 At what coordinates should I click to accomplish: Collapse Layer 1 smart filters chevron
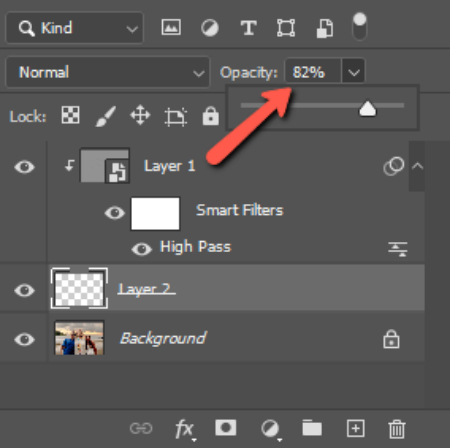pos(417,166)
